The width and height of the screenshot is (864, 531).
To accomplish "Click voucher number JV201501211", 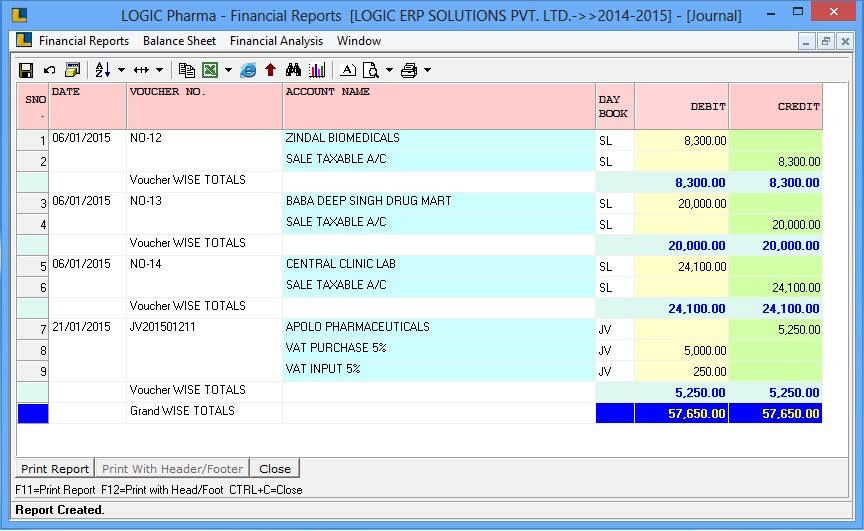I will coord(163,327).
